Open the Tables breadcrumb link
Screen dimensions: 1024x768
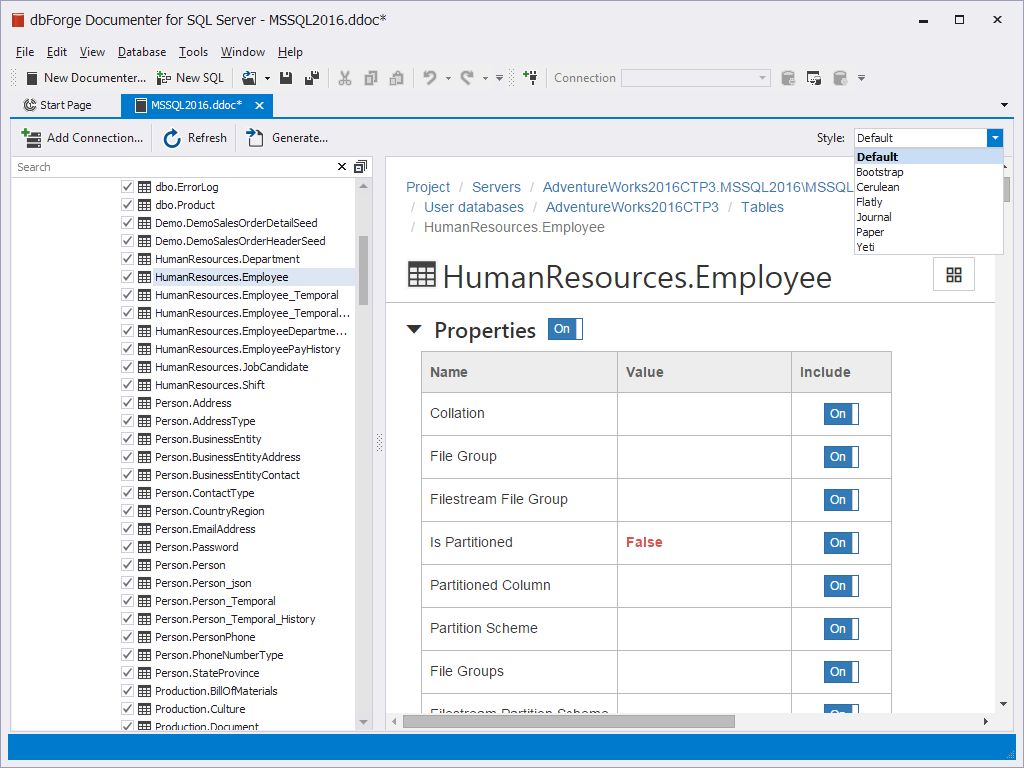pos(762,207)
